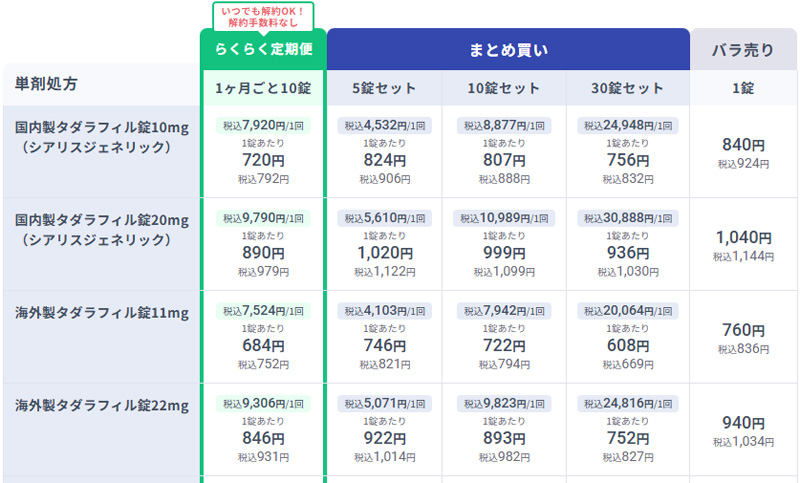Open 海外製タダラフィル錠22mg product row label
The height and width of the screenshot is (483, 800).
point(102,406)
